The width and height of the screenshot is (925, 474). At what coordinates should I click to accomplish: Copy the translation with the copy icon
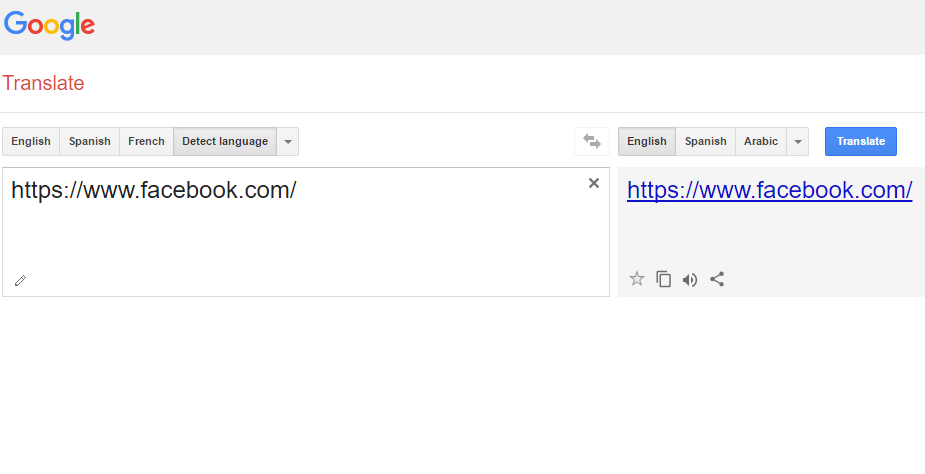coord(664,279)
